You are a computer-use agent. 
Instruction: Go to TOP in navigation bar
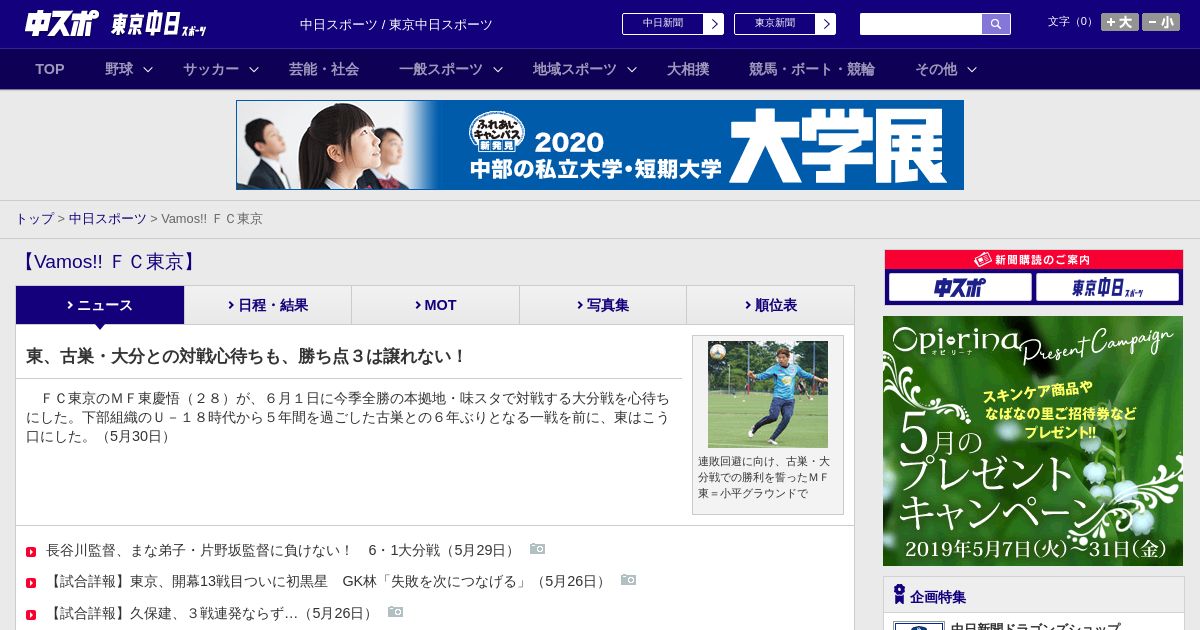(x=50, y=69)
